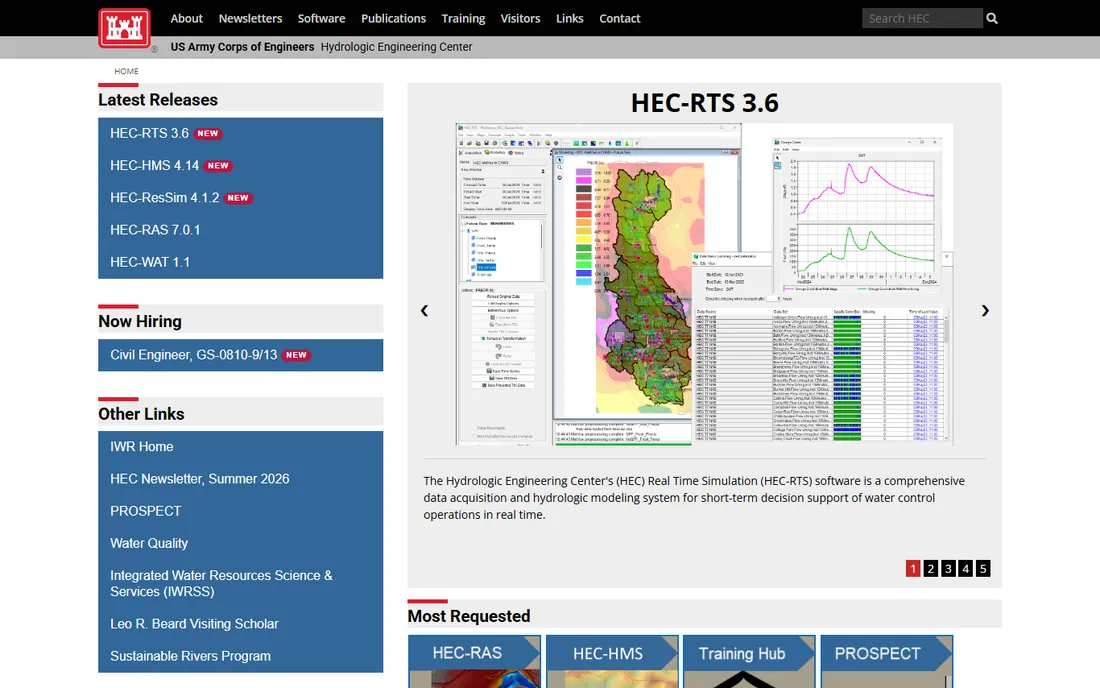Open the Contact menu
Image resolution: width=1100 pixels, height=688 pixels.
619,18
